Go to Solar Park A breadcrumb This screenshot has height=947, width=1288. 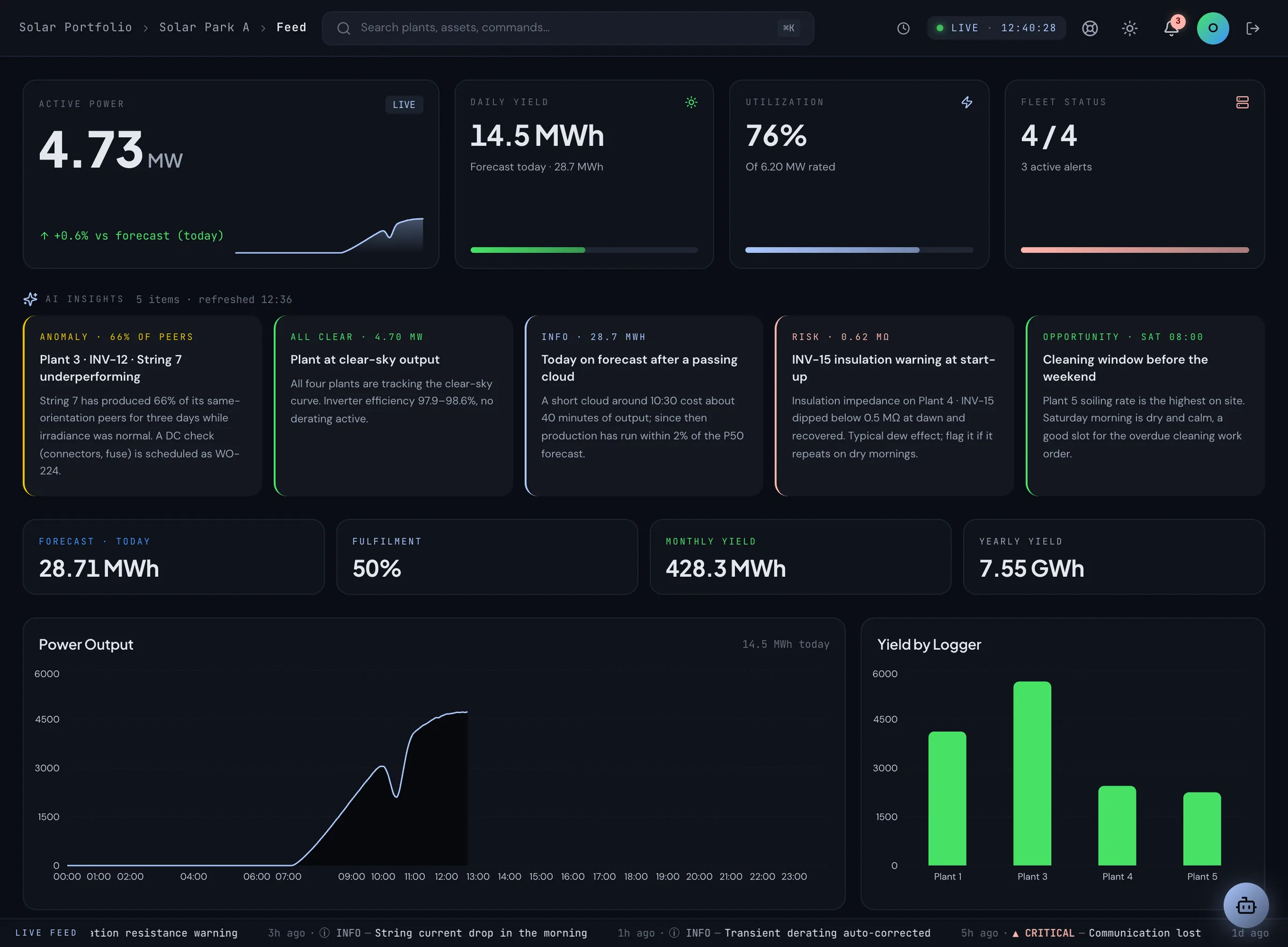coord(204,27)
